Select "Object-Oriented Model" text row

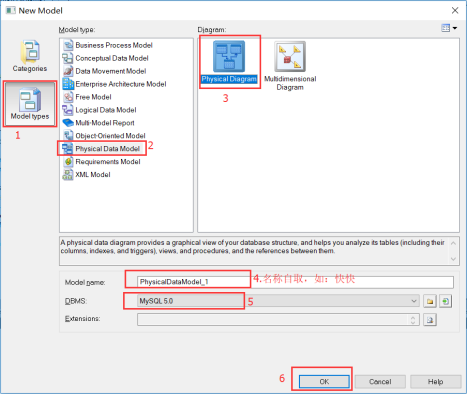point(110,136)
